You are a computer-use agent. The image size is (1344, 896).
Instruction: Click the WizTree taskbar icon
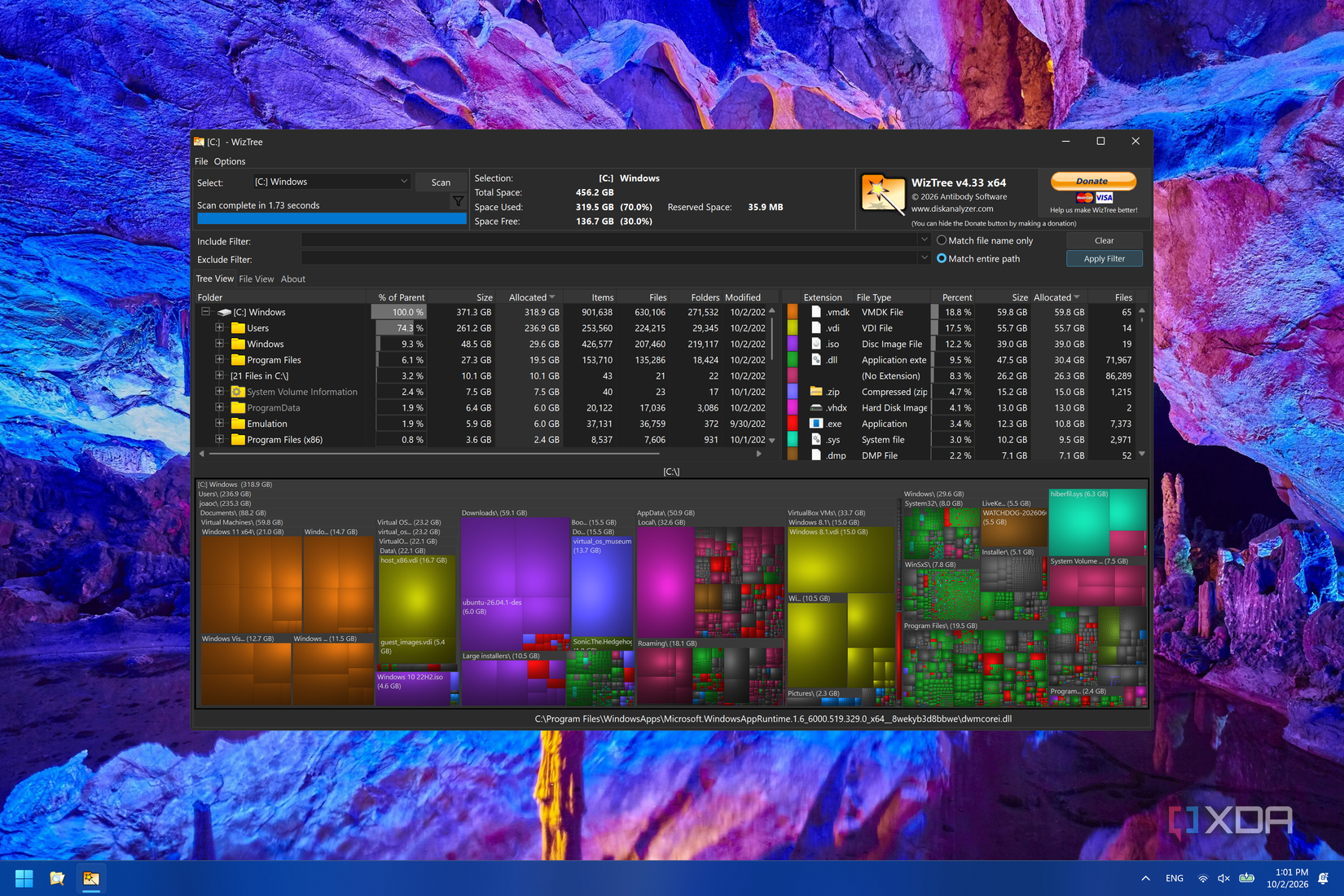90,878
